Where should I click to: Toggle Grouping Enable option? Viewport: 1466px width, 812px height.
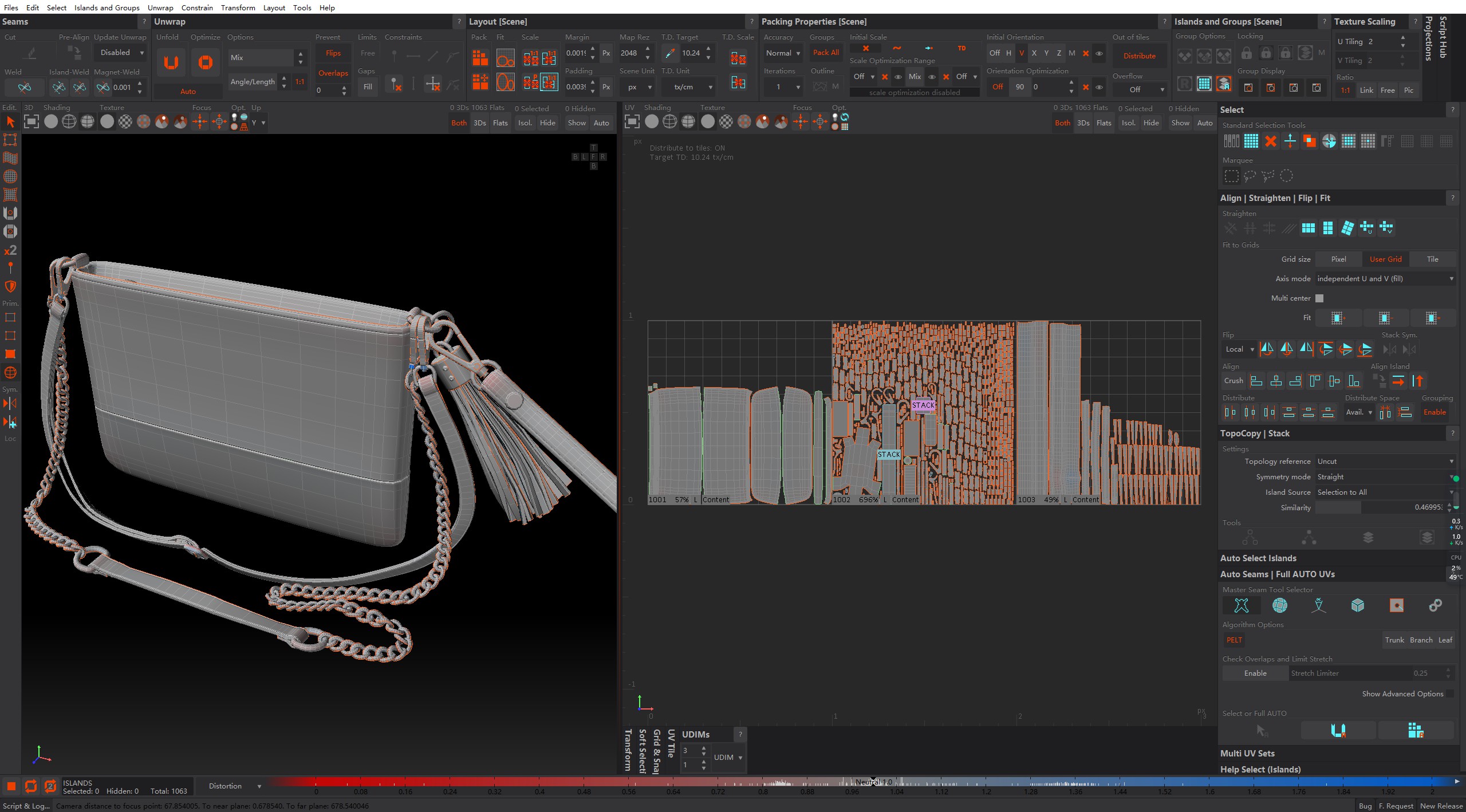1435,412
